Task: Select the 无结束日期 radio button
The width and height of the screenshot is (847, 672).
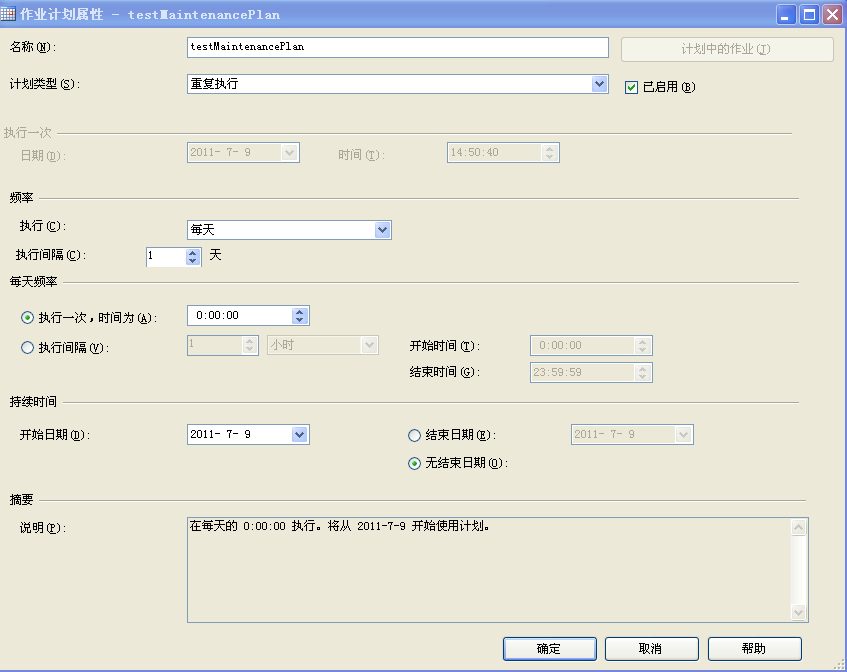Action: coord(414,463)
